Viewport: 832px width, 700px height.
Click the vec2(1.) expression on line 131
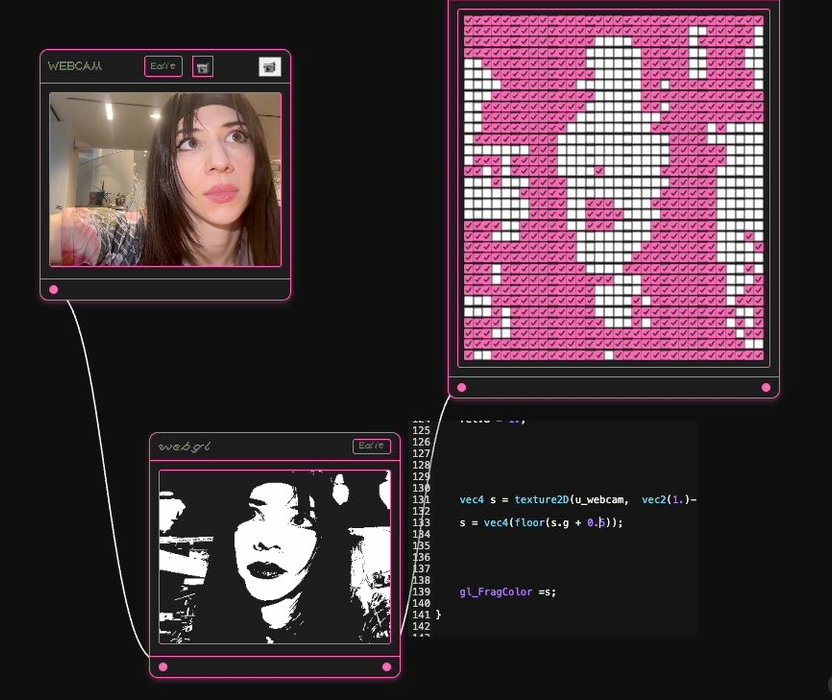tap(665, 500)
